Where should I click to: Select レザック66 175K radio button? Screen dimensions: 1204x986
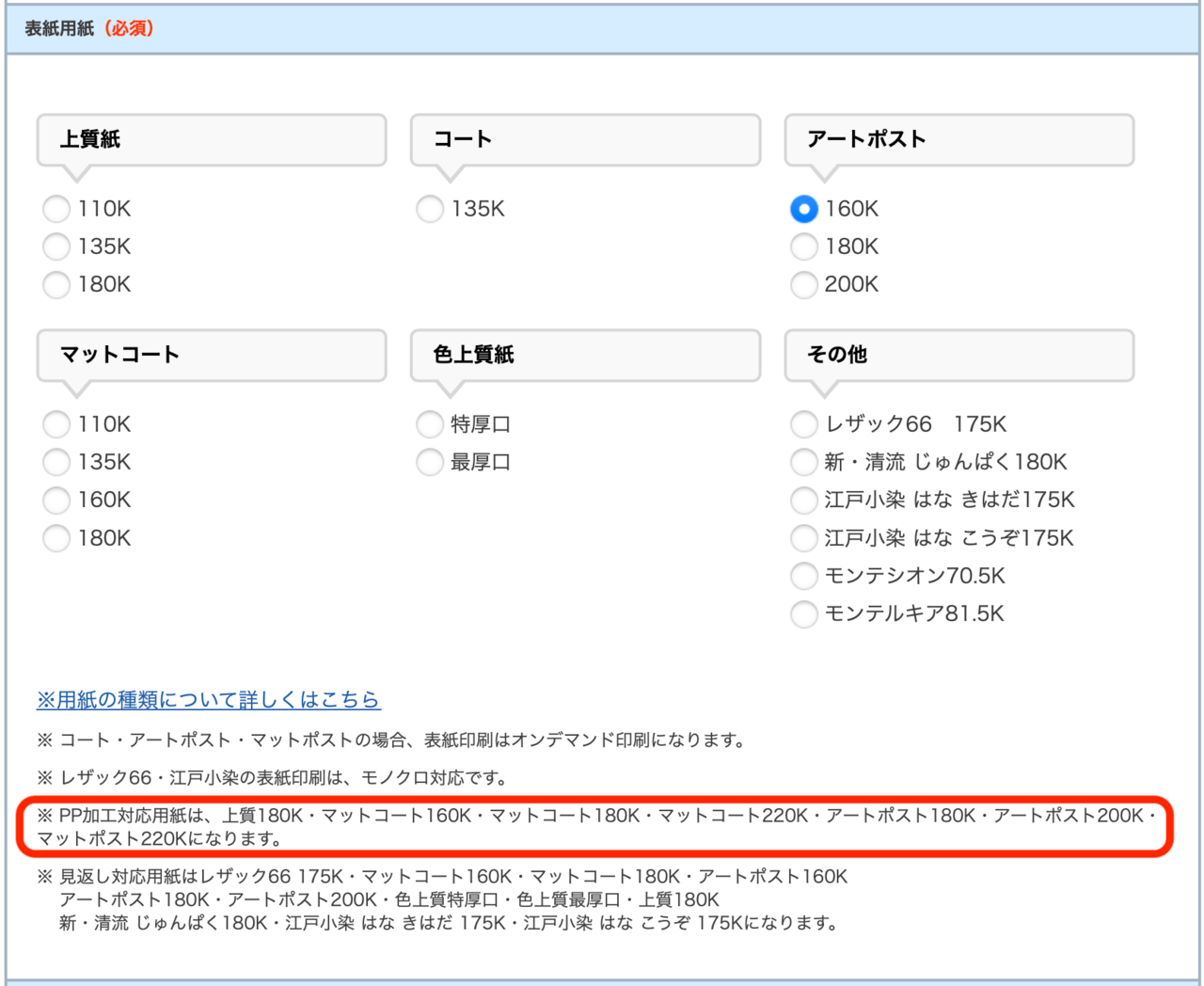pos(804,424)
